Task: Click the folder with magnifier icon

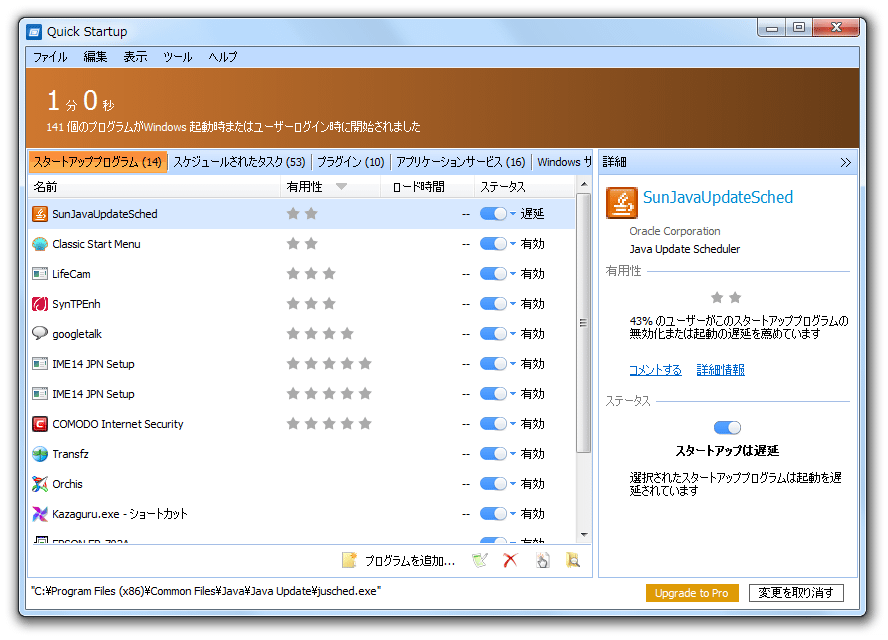Action: (573, 561)
